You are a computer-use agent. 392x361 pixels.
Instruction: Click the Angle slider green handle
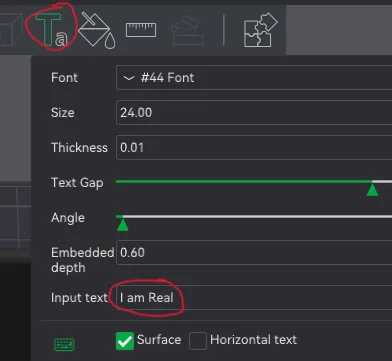[123, 225]
